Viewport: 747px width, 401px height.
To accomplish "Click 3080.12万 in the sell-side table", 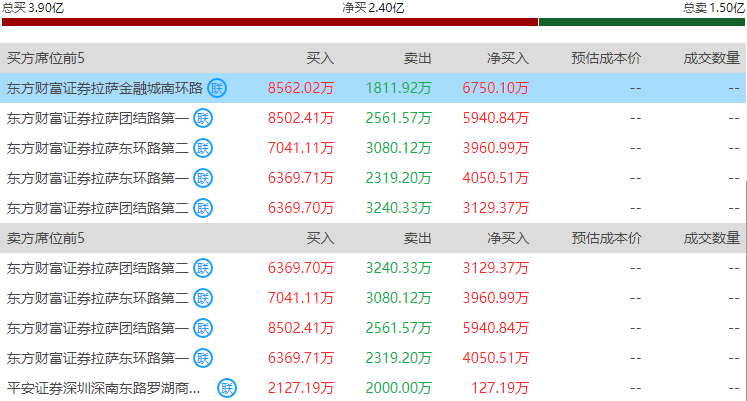I will 398,298.
